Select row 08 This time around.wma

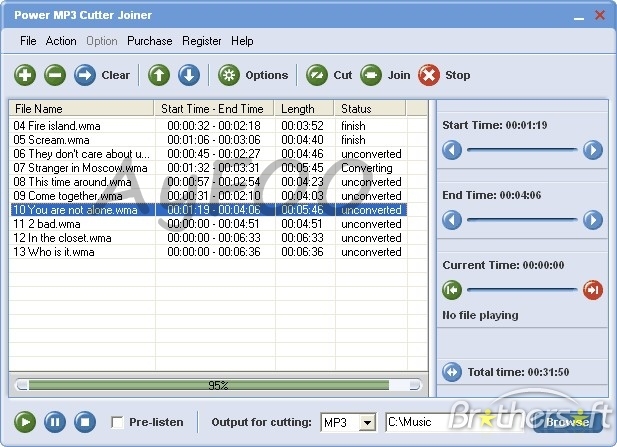pyautogui.click(x=209, y=182)
